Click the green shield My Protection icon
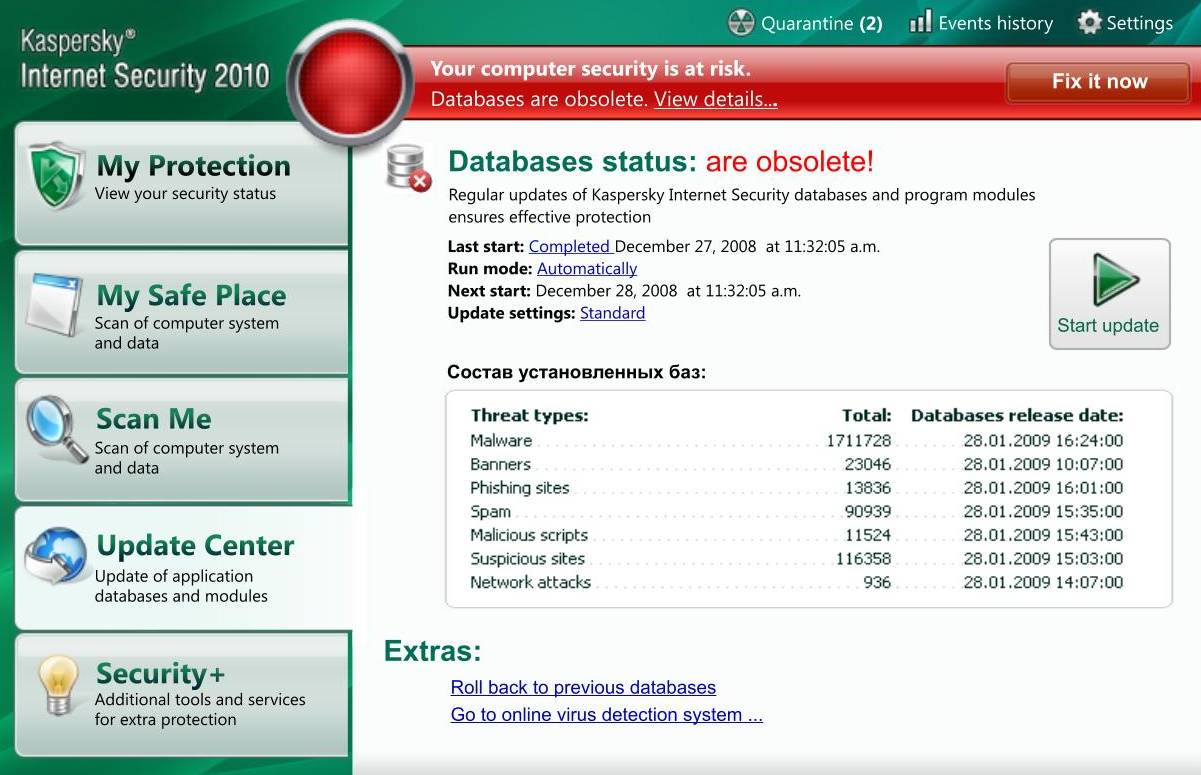1201x775 pixels. pos(54,176)
